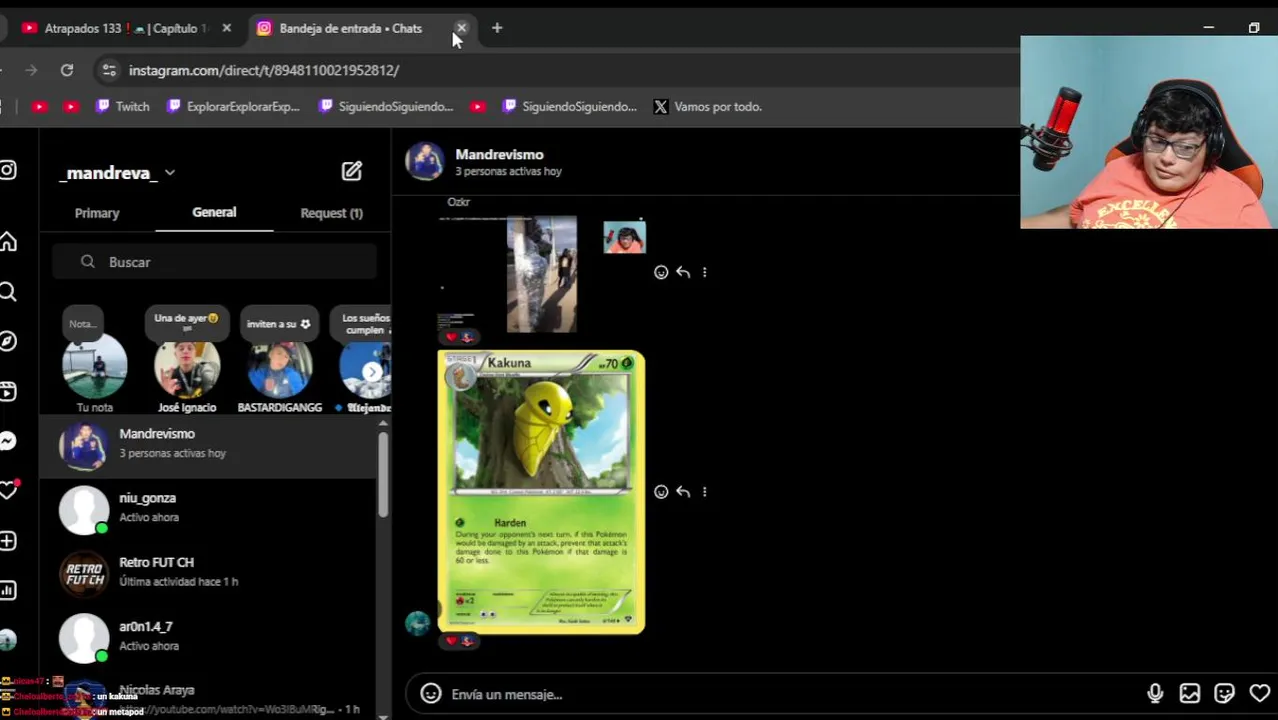This screenshot has width=1278, height=720.
Task: Start a new message with the compose icon
Action: (352, 171)
